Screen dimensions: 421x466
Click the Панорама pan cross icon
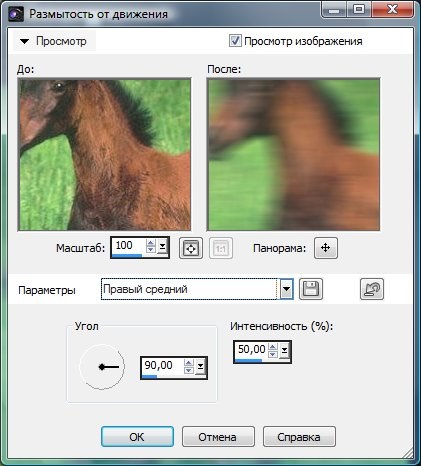point(326,248)
